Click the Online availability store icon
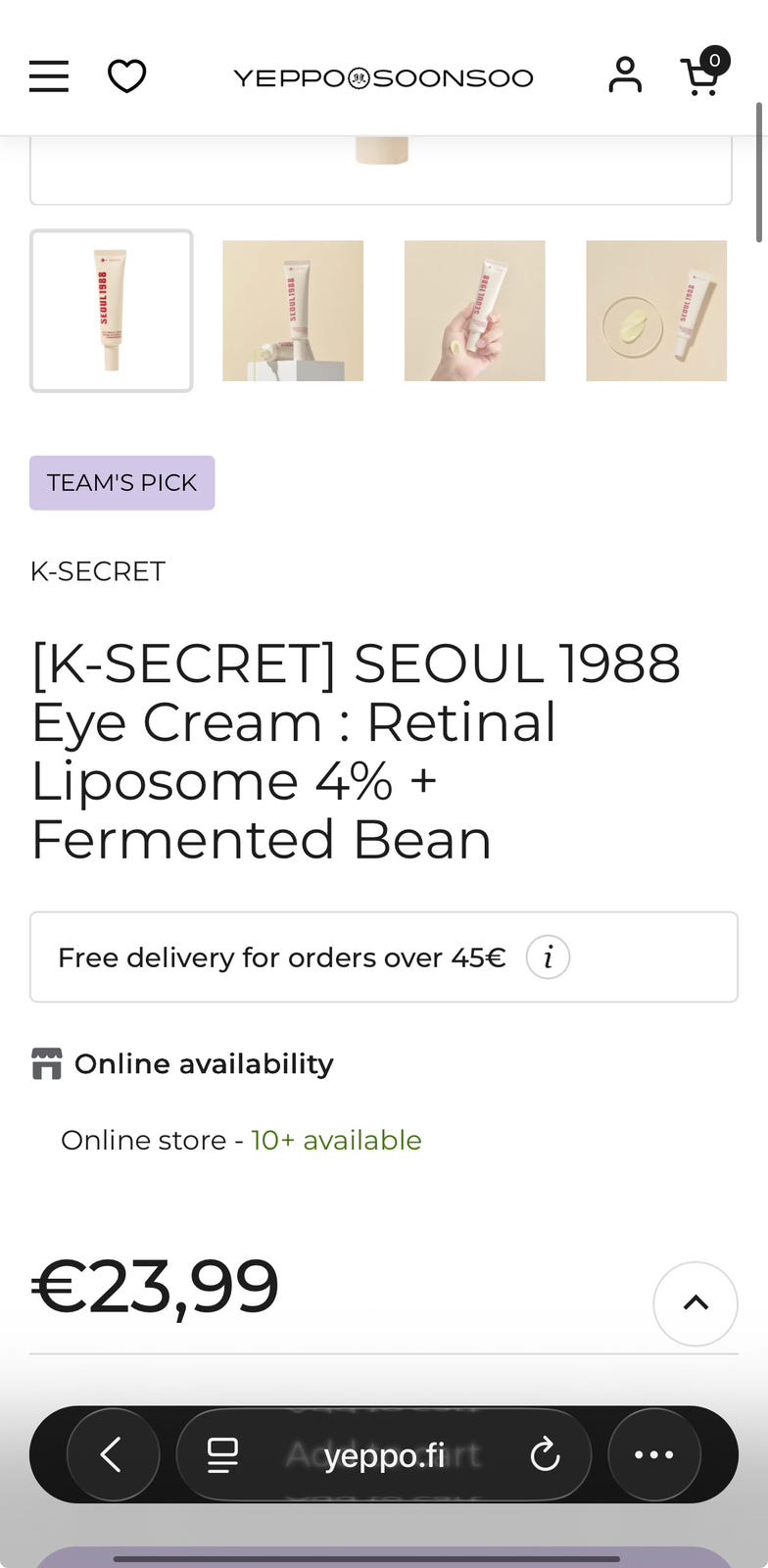 click(46, 1064)
